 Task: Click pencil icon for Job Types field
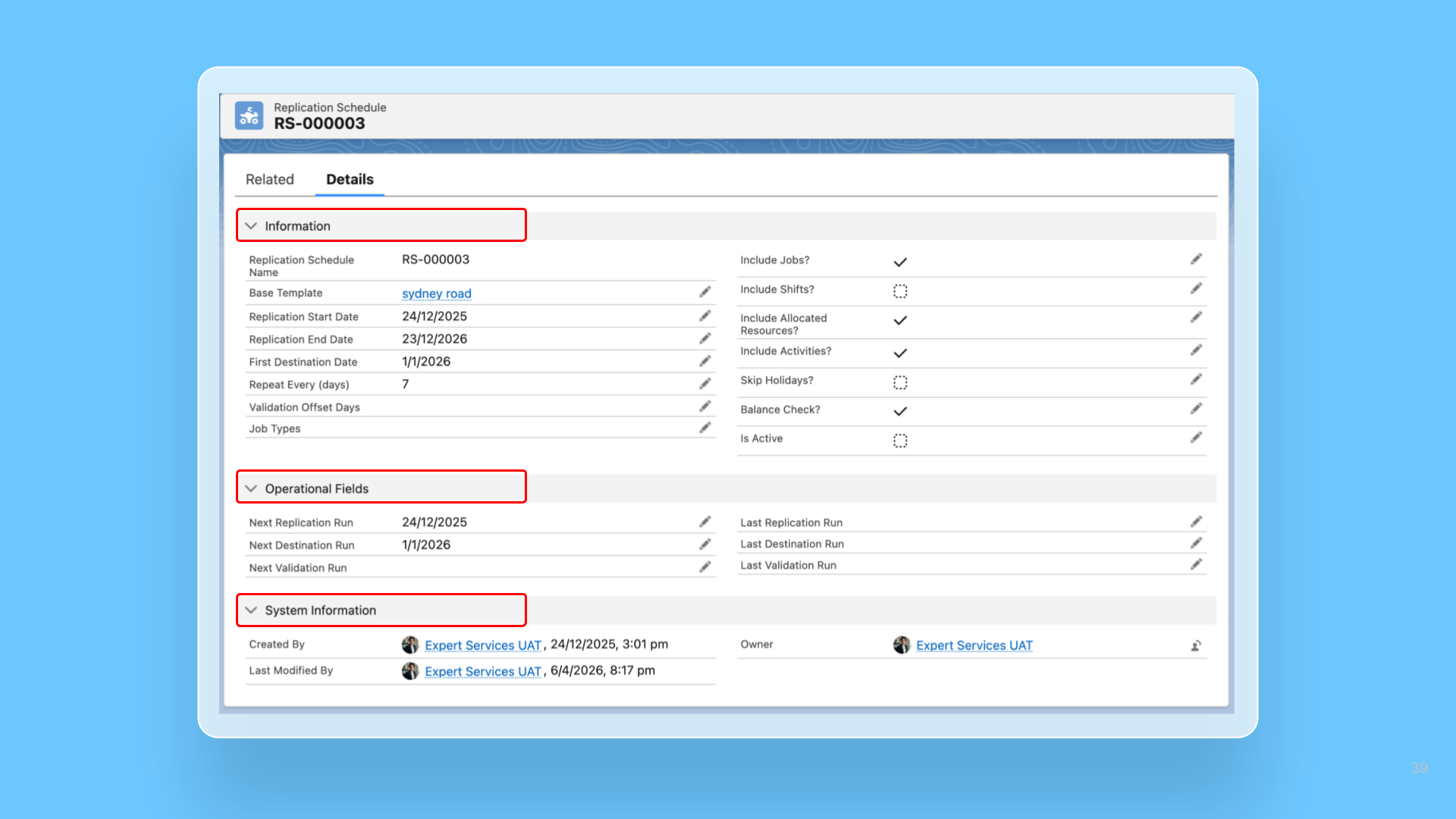point(704,428)
